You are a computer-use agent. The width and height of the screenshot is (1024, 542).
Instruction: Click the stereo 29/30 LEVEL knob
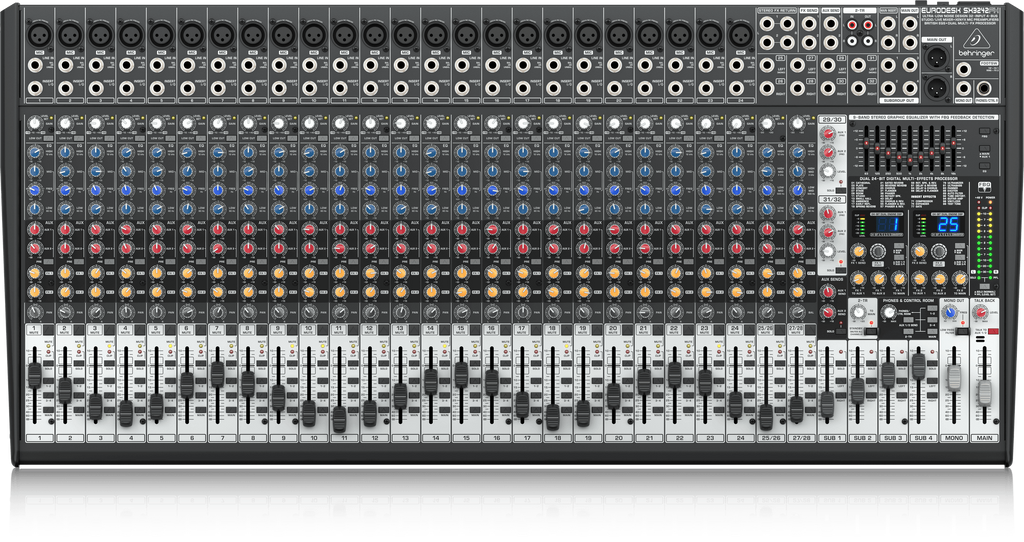(x=828, y=172)
